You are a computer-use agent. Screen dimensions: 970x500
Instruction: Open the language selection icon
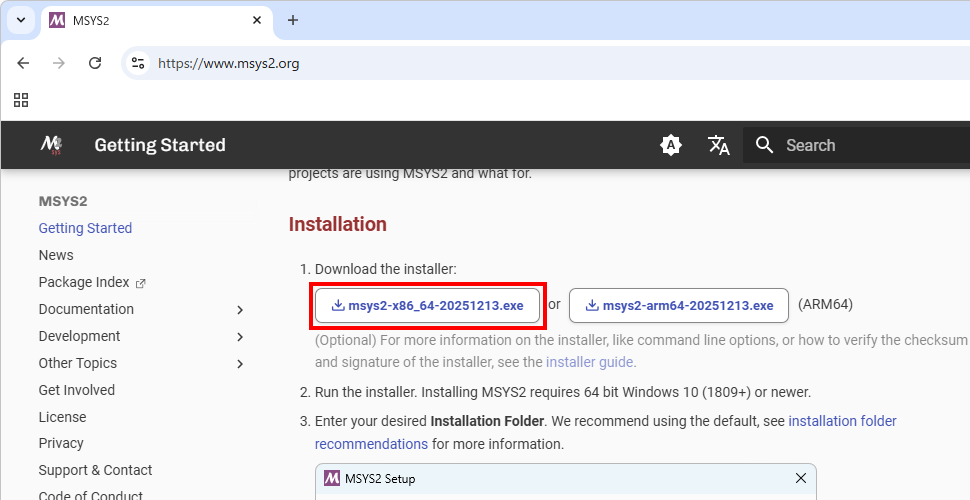pos(718,145)
